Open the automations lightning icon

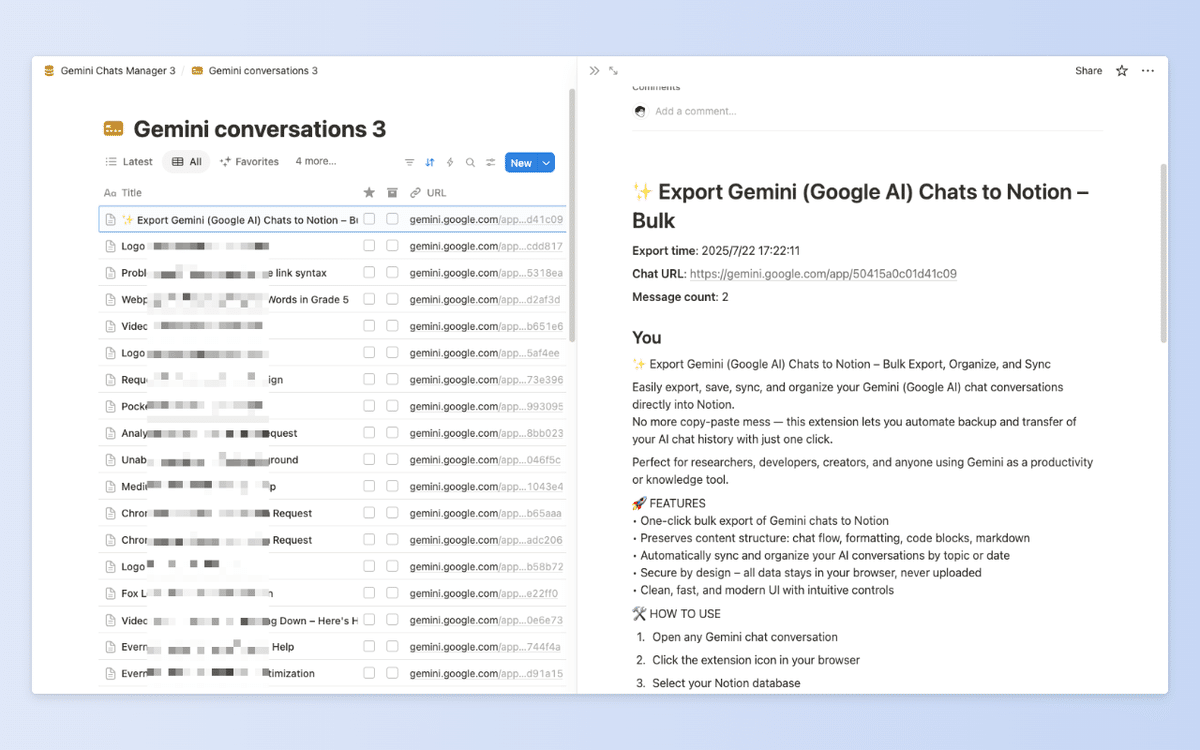click(450, 162)
